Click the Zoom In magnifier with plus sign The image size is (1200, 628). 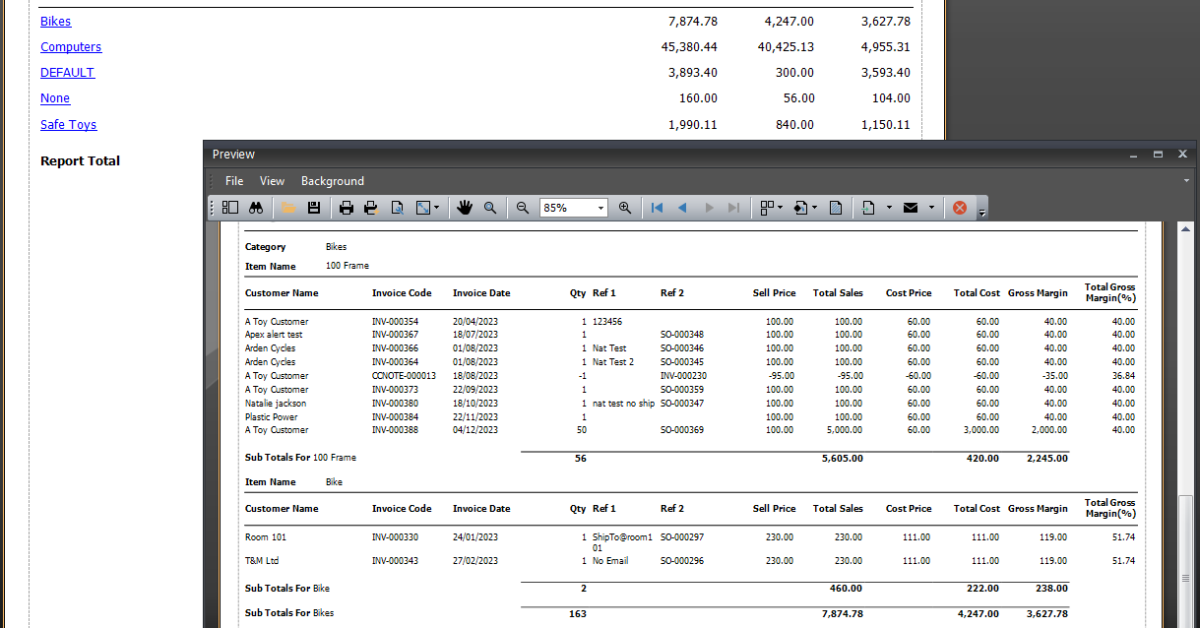pyautogui.click(x=625, y=207)
